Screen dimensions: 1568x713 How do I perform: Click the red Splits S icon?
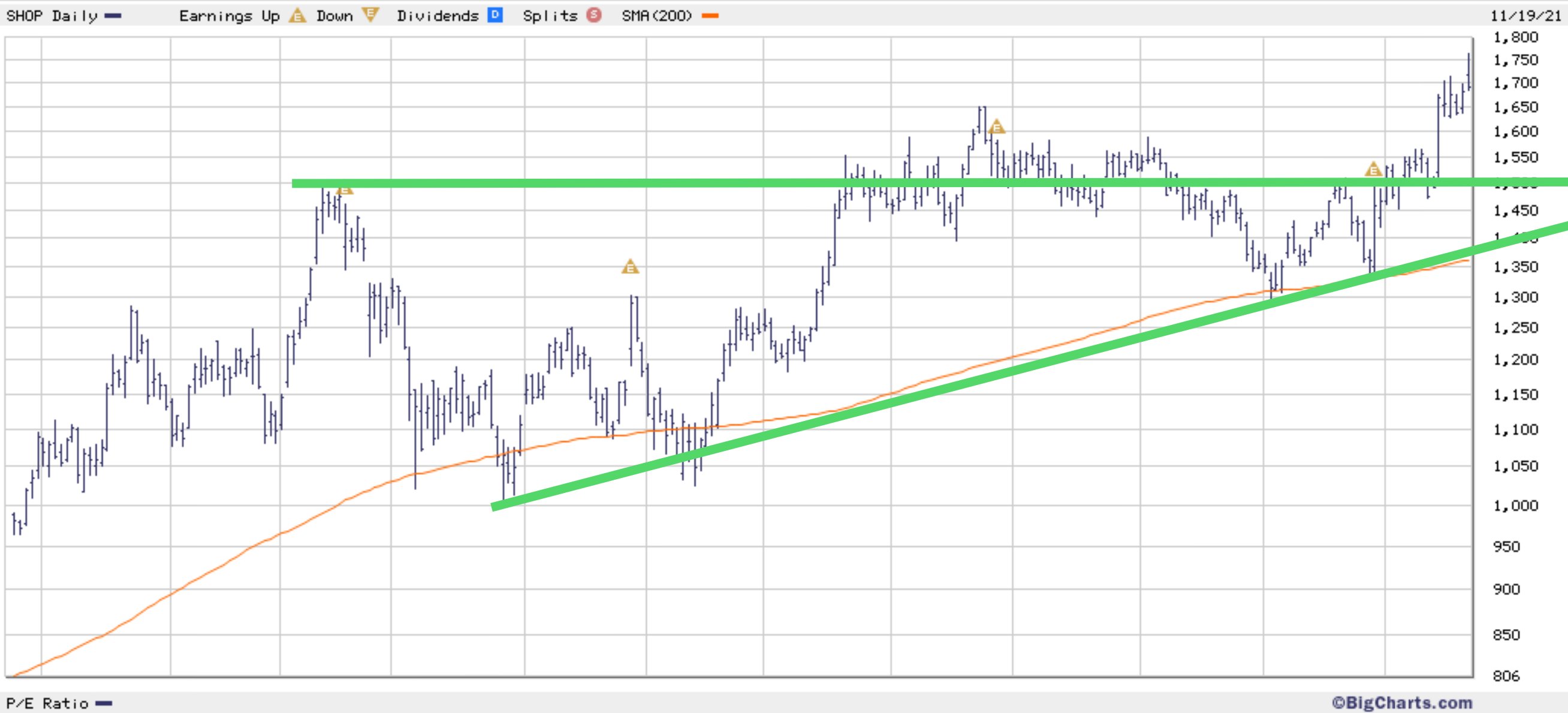593,15
